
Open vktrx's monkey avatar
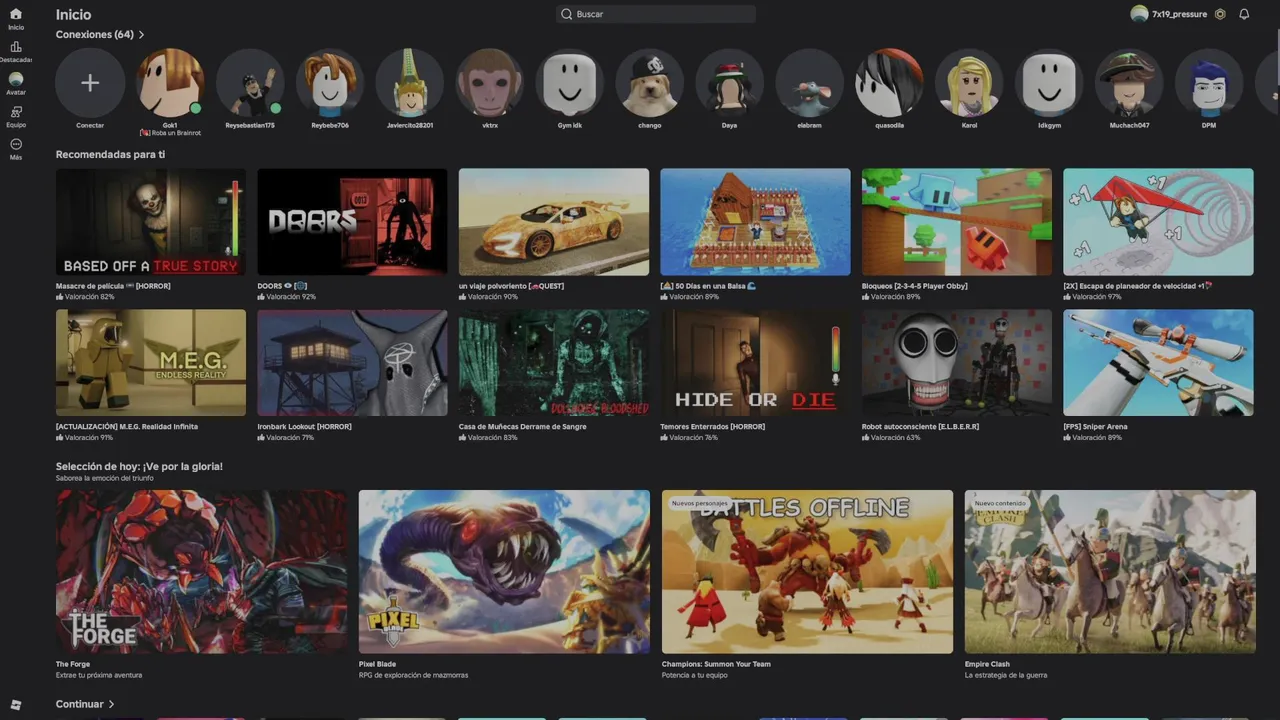coord(490,83)
